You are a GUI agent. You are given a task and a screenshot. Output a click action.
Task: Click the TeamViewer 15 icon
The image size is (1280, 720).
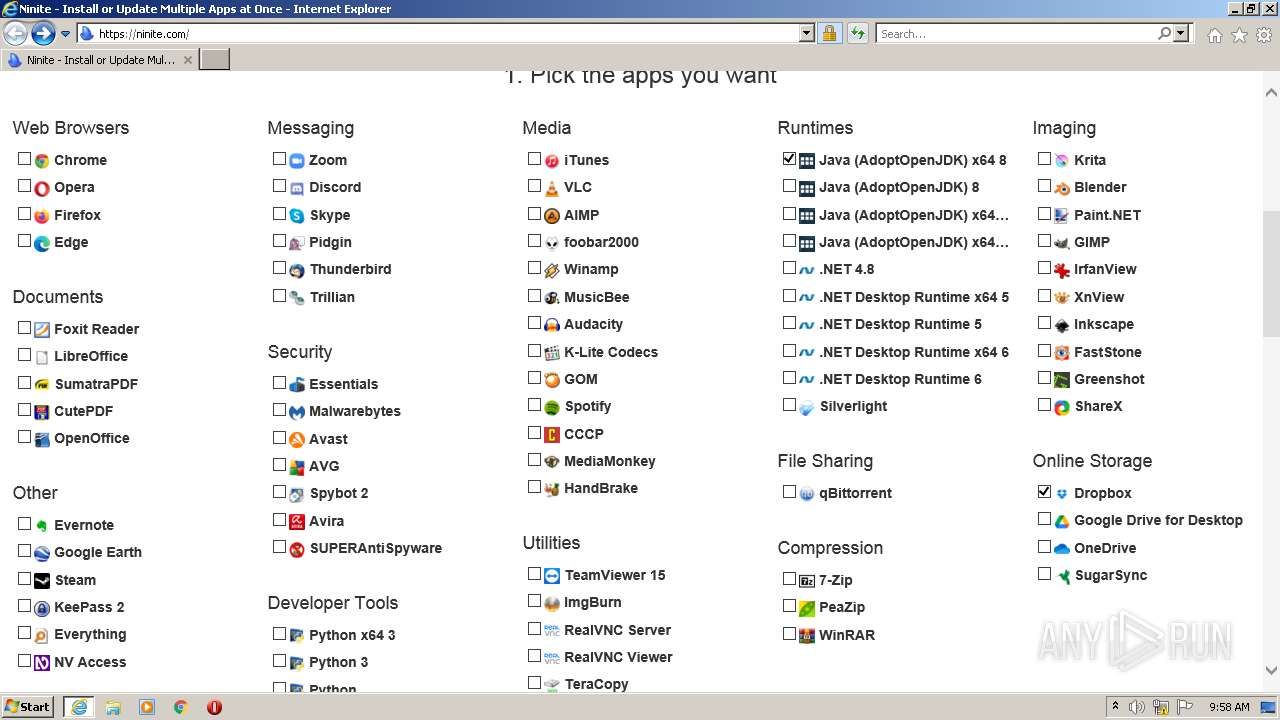click(552, 576)
